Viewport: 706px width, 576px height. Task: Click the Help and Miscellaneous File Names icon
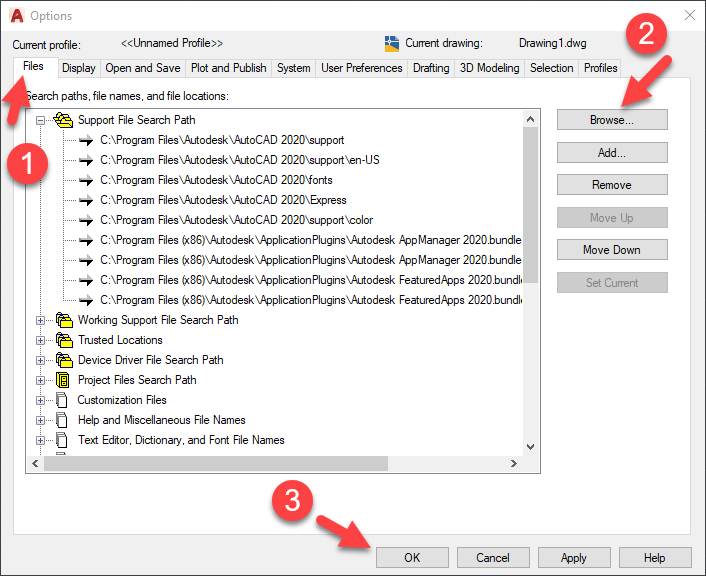click(62, 420)
